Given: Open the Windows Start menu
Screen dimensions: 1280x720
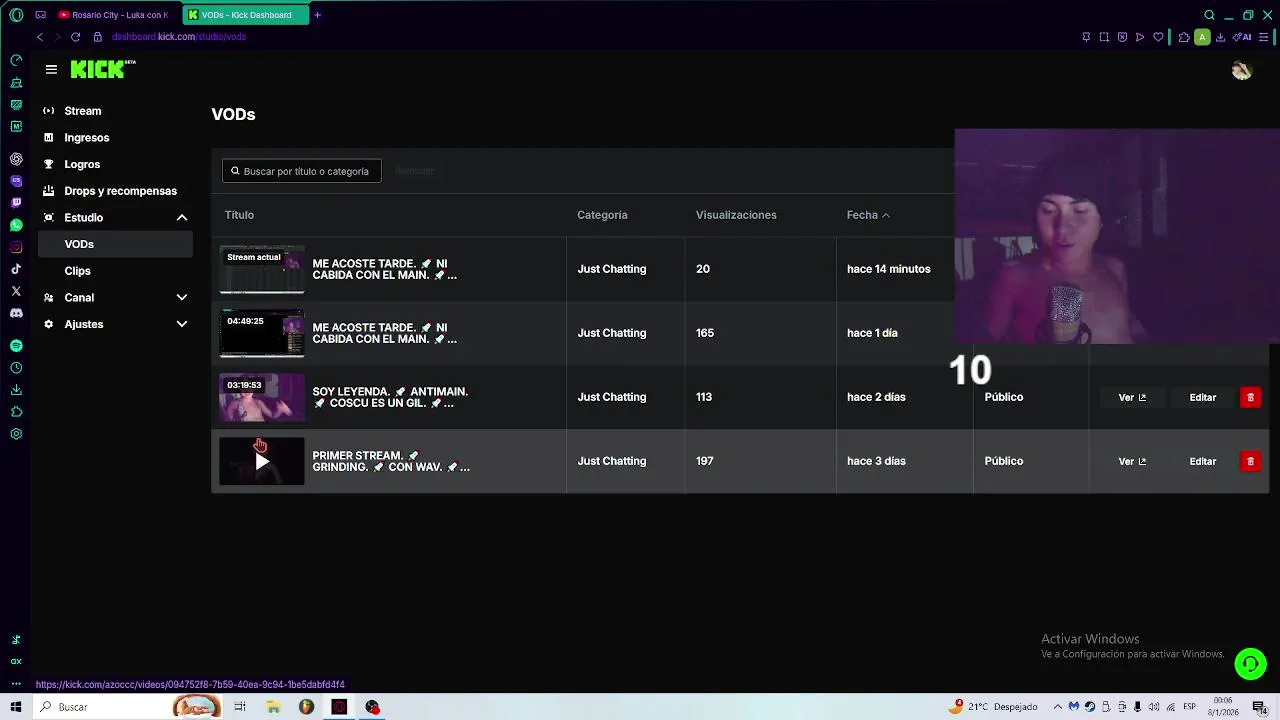Looking at the screenshot, I should click(x=16, y=707).
